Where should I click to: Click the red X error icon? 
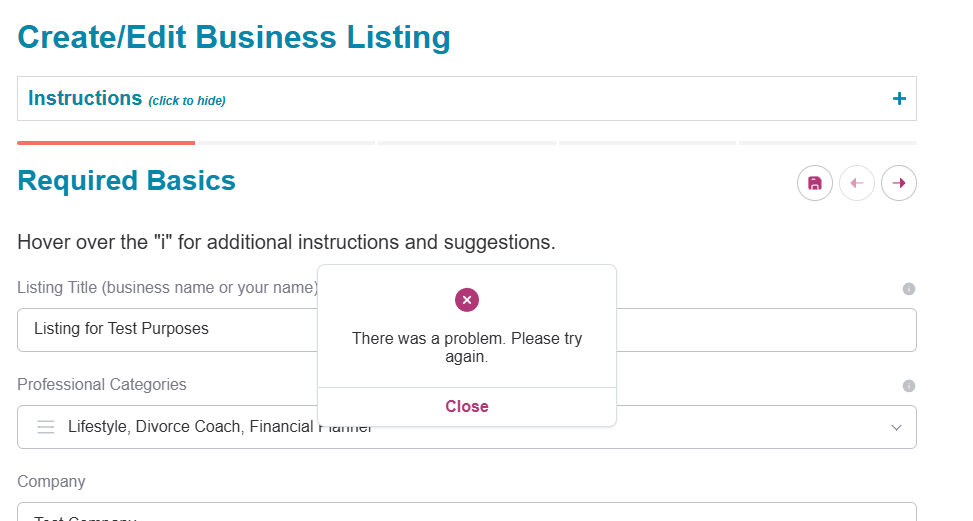[x=467, y=299]
